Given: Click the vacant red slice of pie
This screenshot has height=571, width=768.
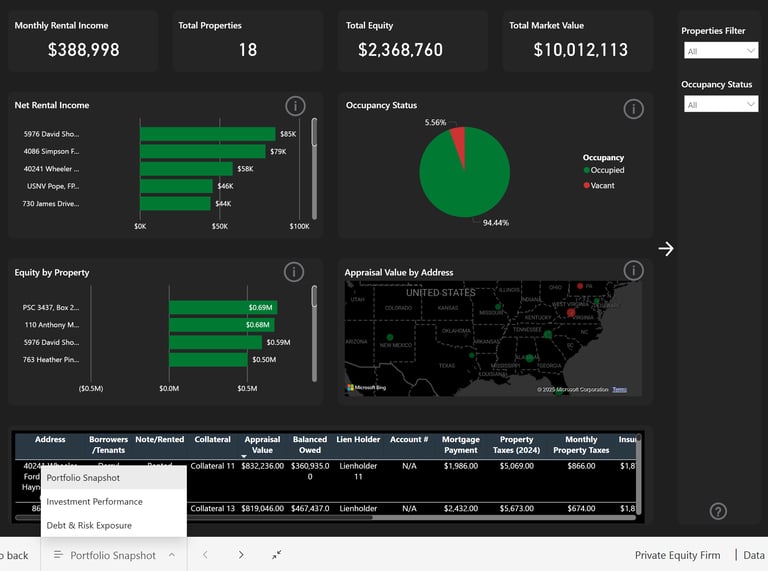Looking at the screenshot, I should (458, 143).
